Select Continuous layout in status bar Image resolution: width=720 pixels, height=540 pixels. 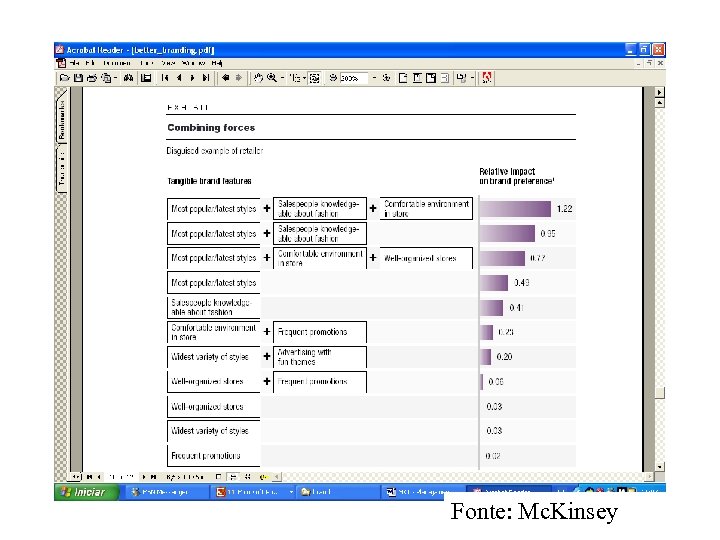click(x=233, y=477)
